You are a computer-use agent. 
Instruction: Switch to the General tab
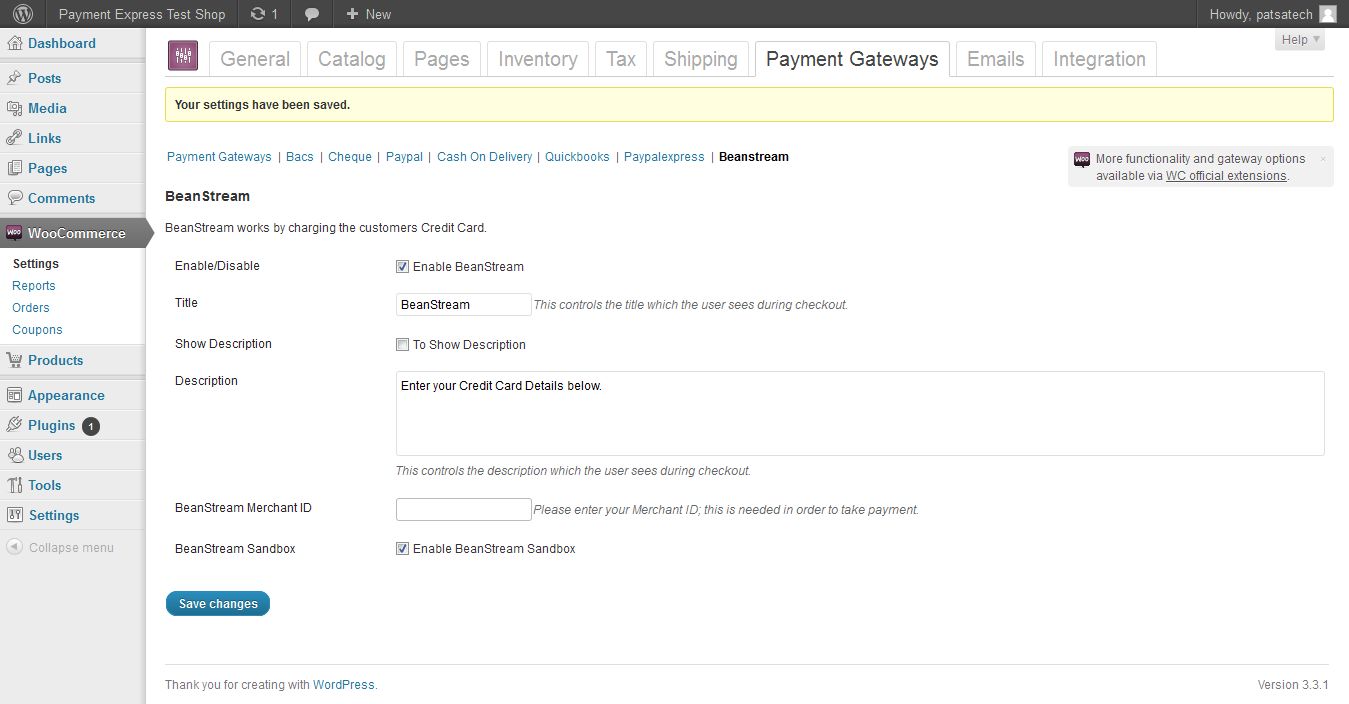[x=255, y=59]
